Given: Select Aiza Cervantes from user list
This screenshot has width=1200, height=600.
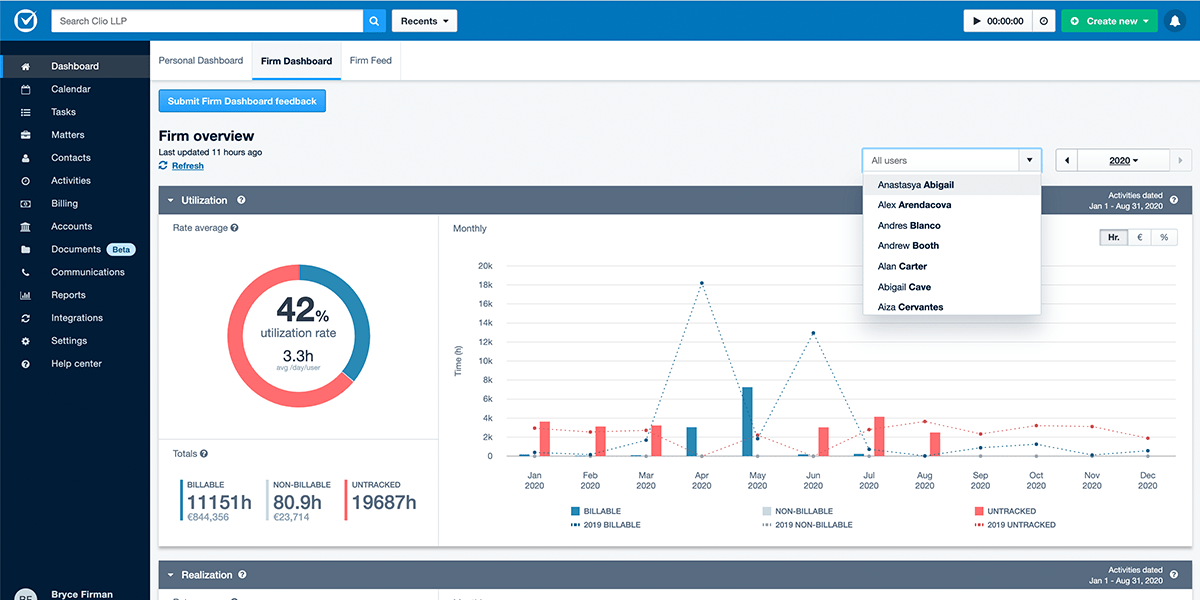Looking at the screenshot, I should [x=952, y=307].
